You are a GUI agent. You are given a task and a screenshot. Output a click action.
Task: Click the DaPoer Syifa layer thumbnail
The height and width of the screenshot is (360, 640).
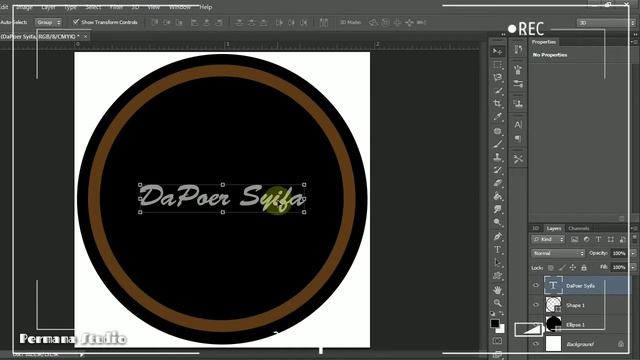tap(553, 286)
